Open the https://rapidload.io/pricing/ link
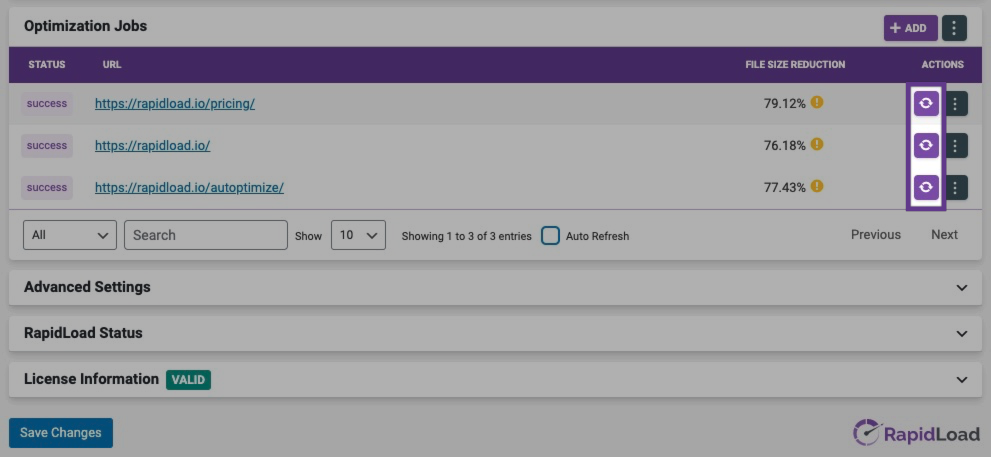 pyautogui.click(x=175, y=103)
